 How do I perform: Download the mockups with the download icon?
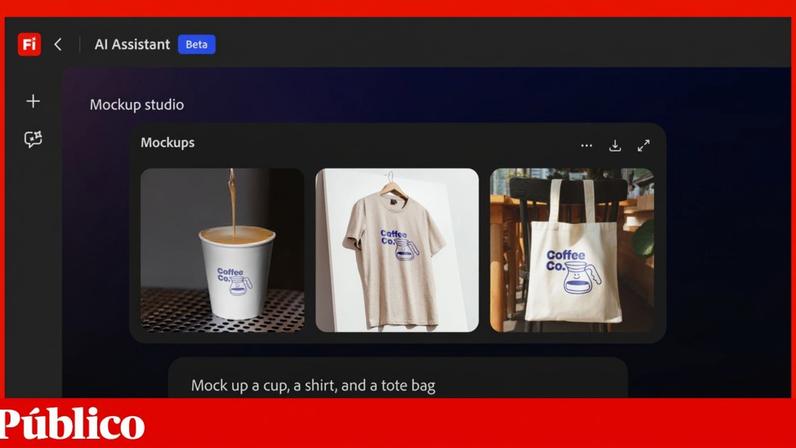pyautogui.click(x=615, y=146)
